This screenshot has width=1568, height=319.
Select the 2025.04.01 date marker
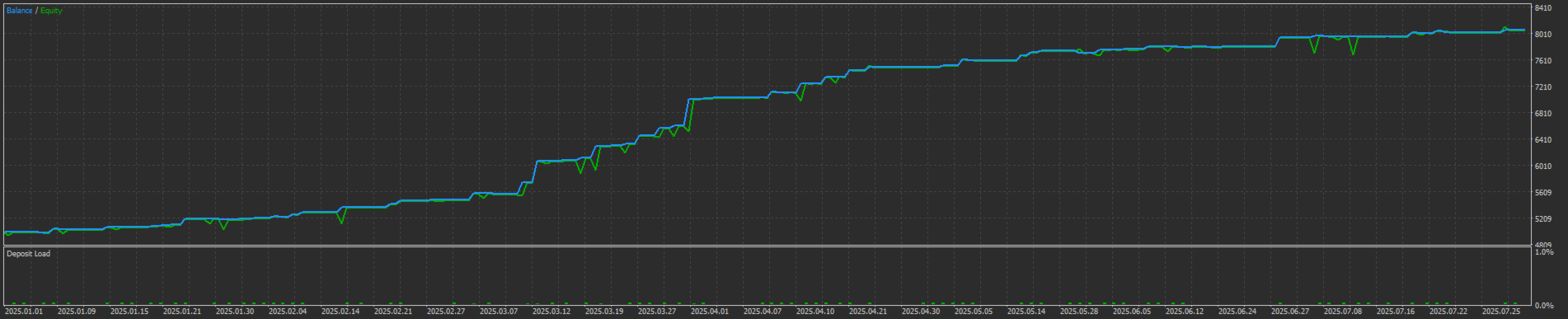pos(710,312)
